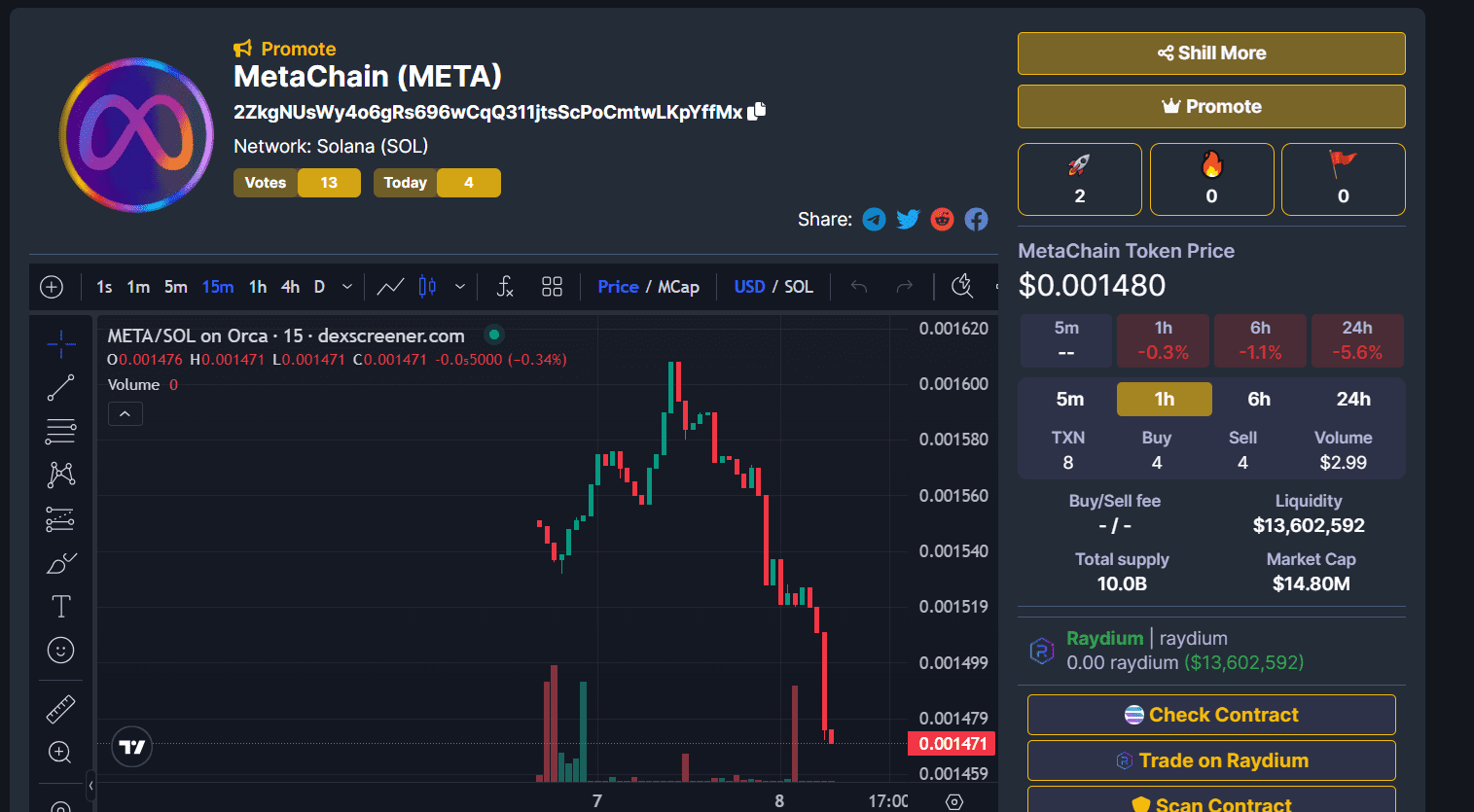Viewport: 1474px width, 812px height.
Task: Select the forecasting position tool
Action: pos(60,519)
